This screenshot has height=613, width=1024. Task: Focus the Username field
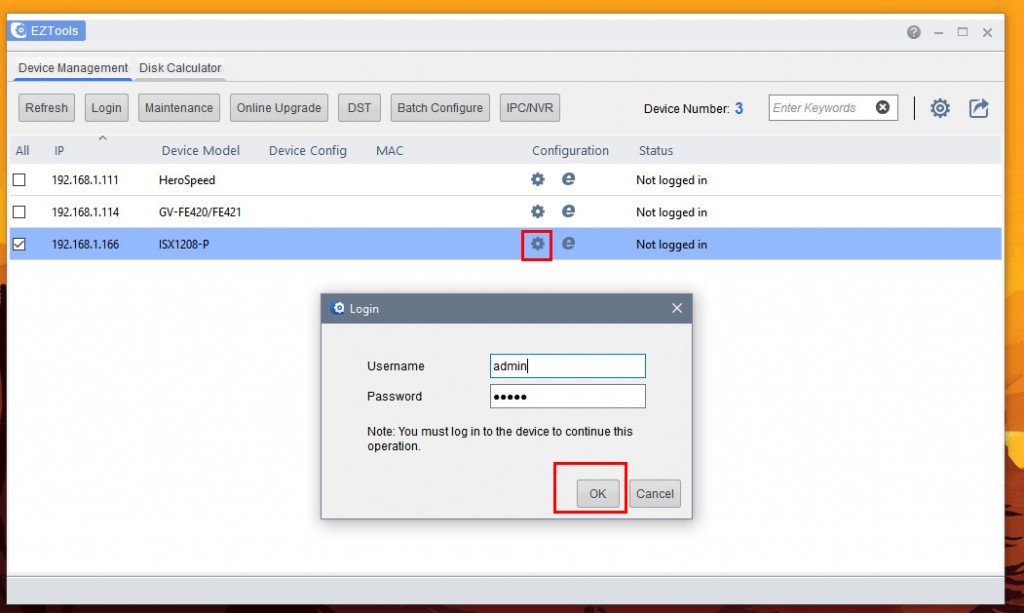pyautogui.click(x=568, y=366)
